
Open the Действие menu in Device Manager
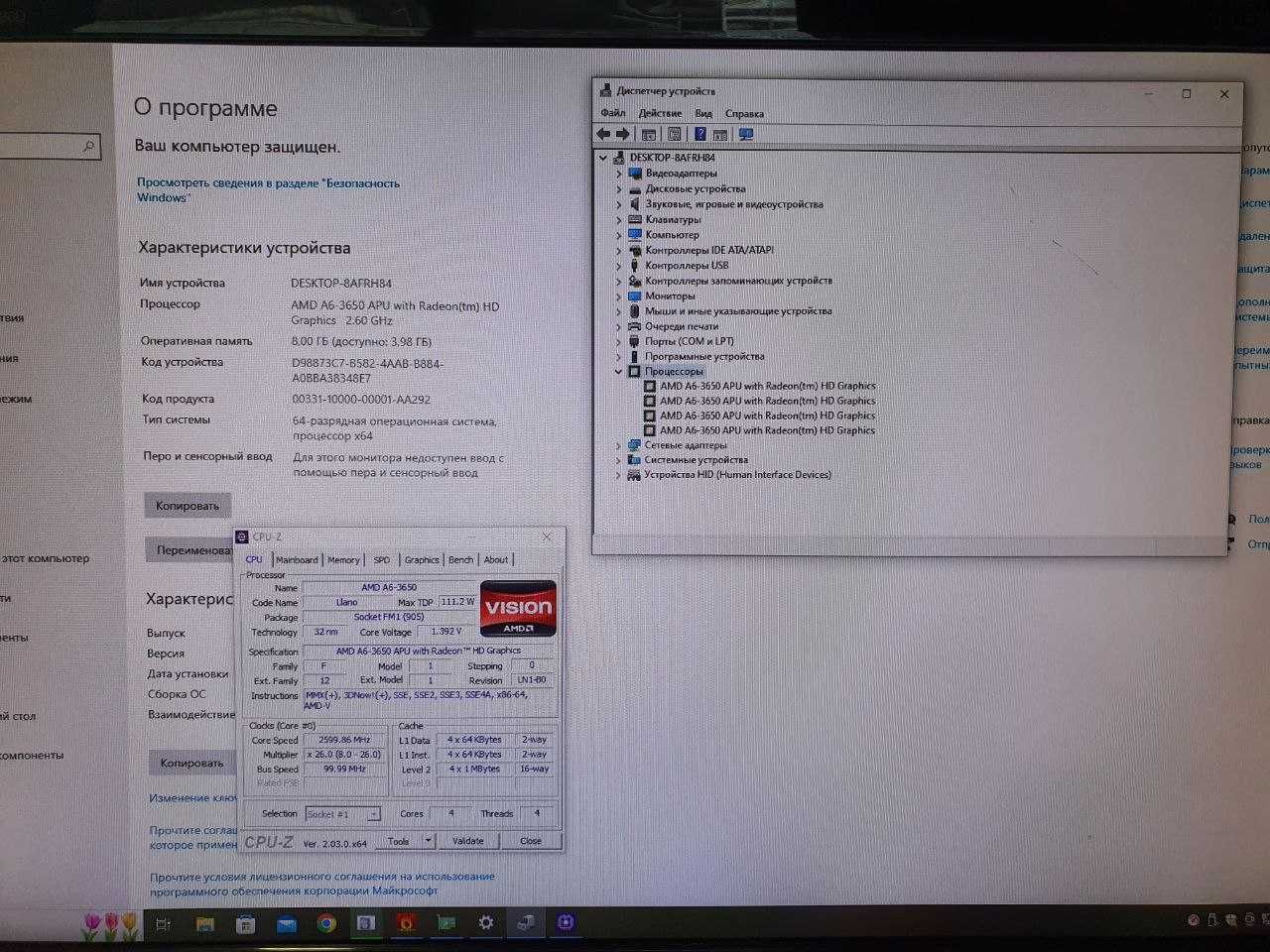[x=660, y=113]
